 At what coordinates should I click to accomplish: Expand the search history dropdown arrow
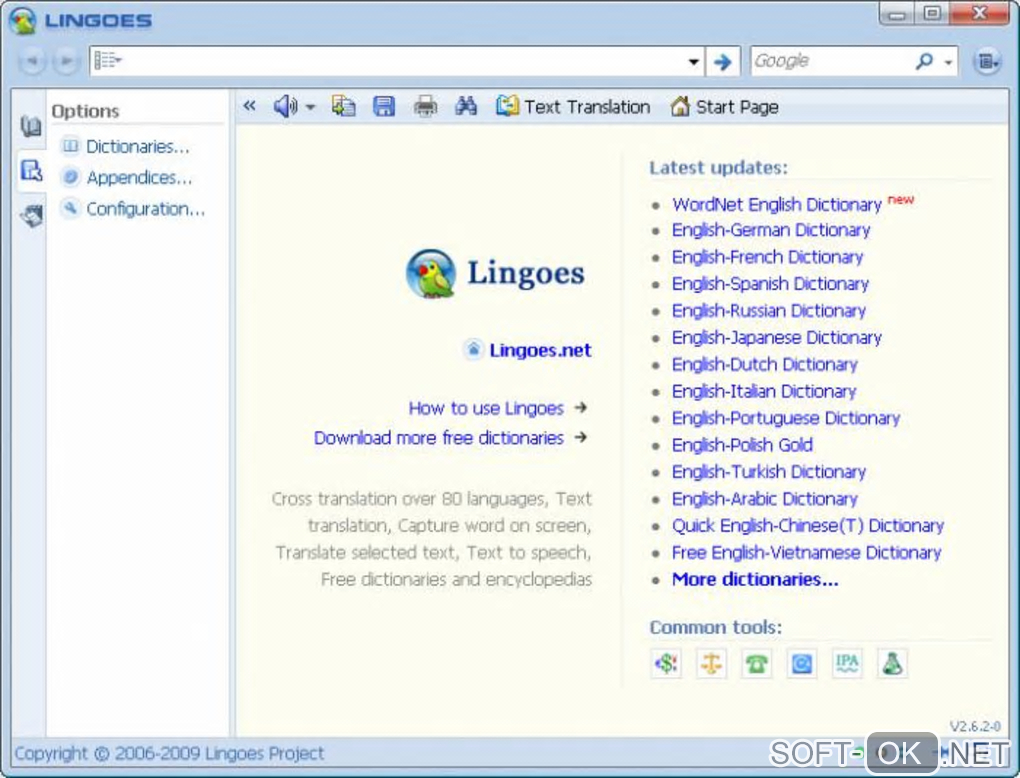coord(693,62)
